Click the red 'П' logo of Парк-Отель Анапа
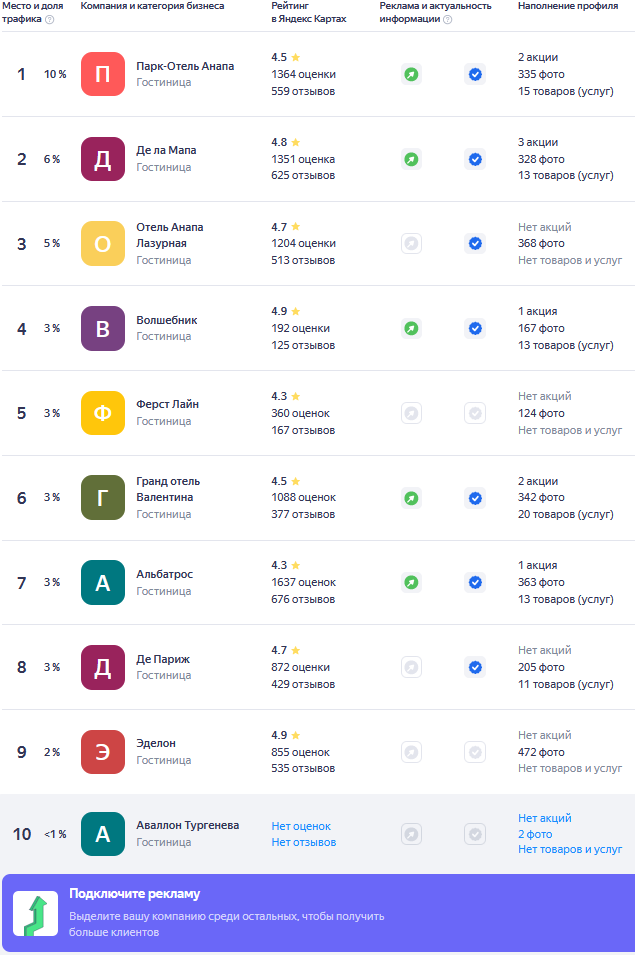 click(x=103, y=74)
